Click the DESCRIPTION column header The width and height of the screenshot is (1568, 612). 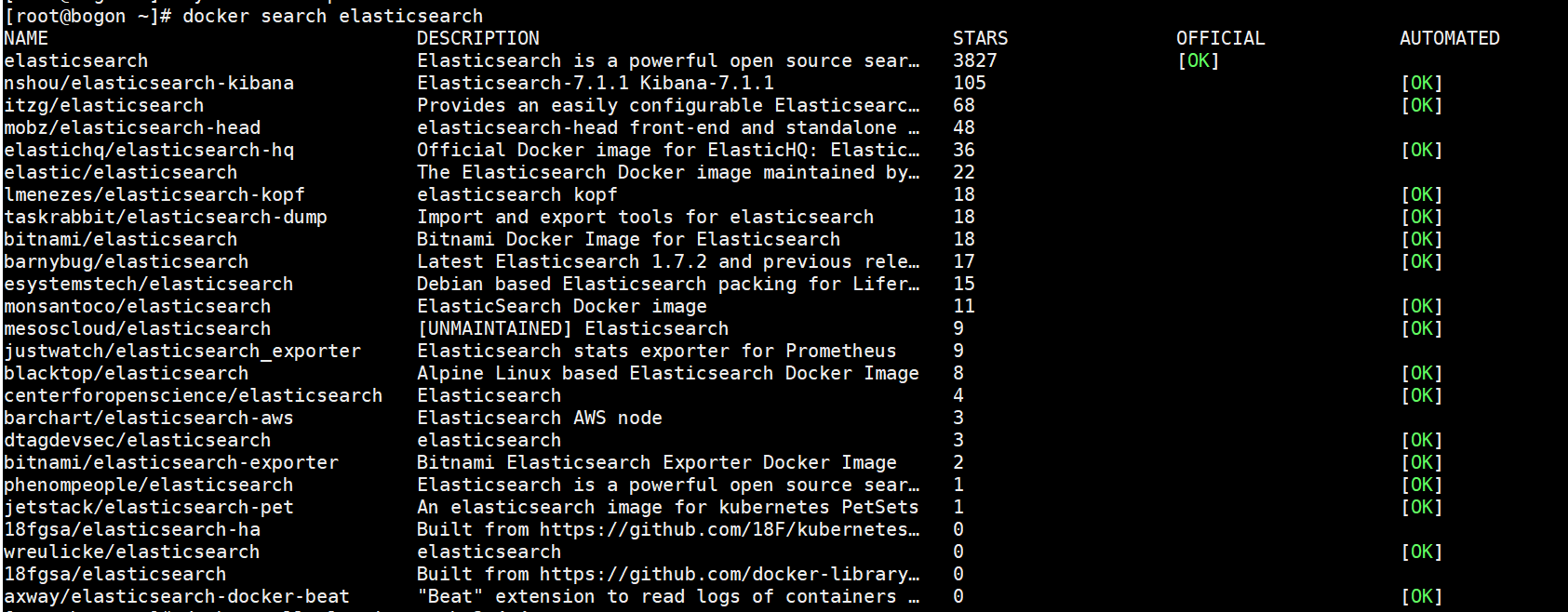click(478, 38)
